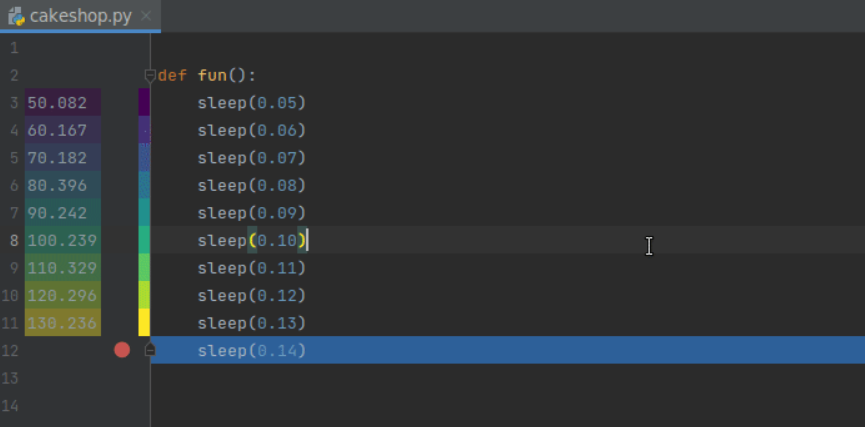Click the Python file icon on cakeshop.py tab
Screen dimensions: 865x427
[16, 16]
